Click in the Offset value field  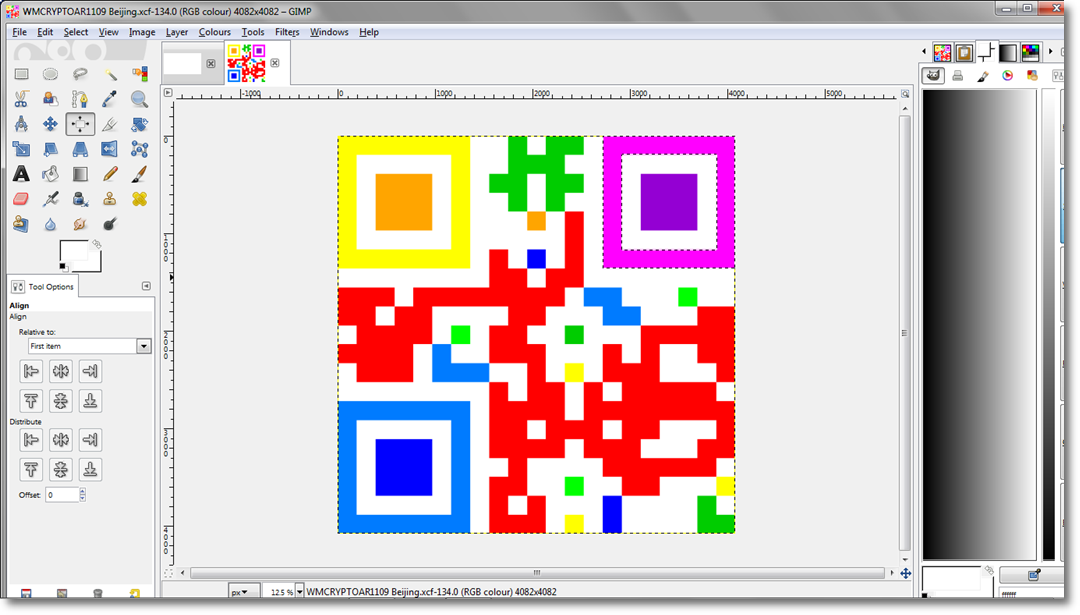(62, 494)
